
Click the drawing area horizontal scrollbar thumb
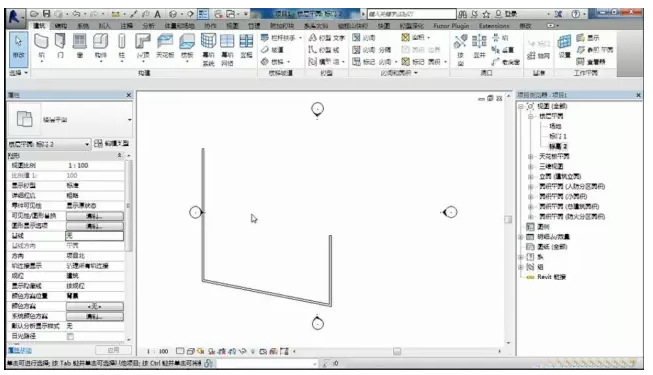point(397,352)
